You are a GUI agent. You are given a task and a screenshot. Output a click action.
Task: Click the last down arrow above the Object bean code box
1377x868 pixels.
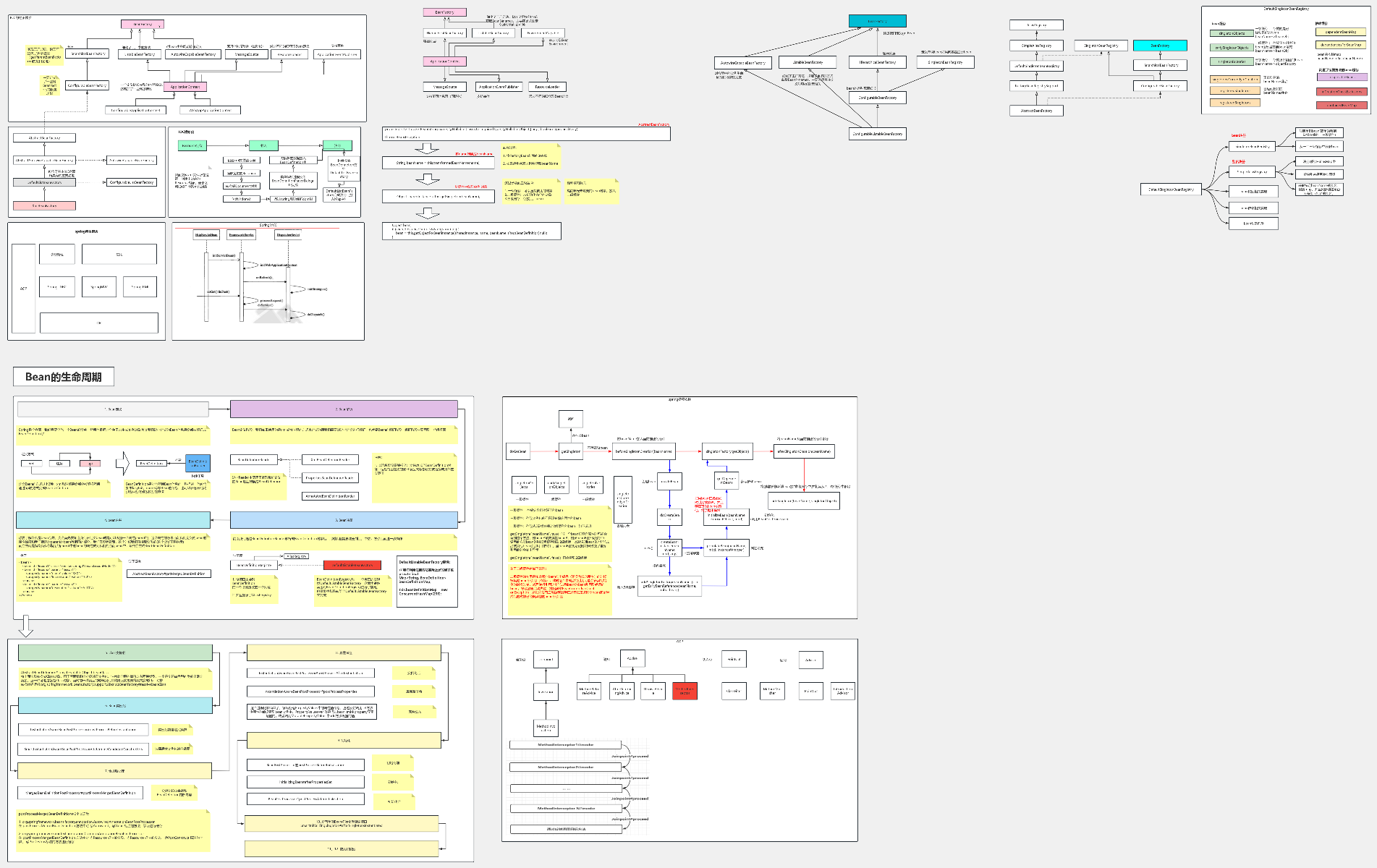pos(428,213)
